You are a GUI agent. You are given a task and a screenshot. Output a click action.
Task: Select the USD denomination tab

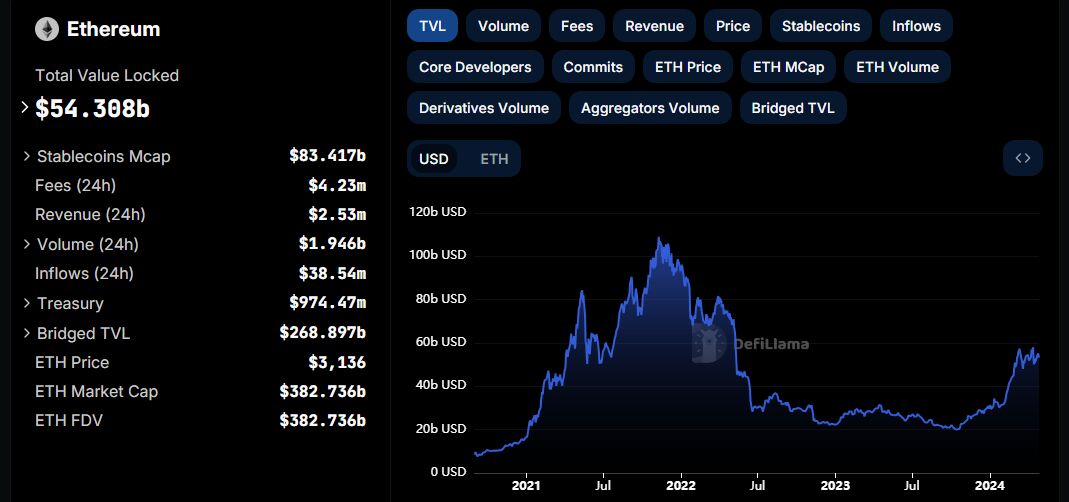coord(433,159)
